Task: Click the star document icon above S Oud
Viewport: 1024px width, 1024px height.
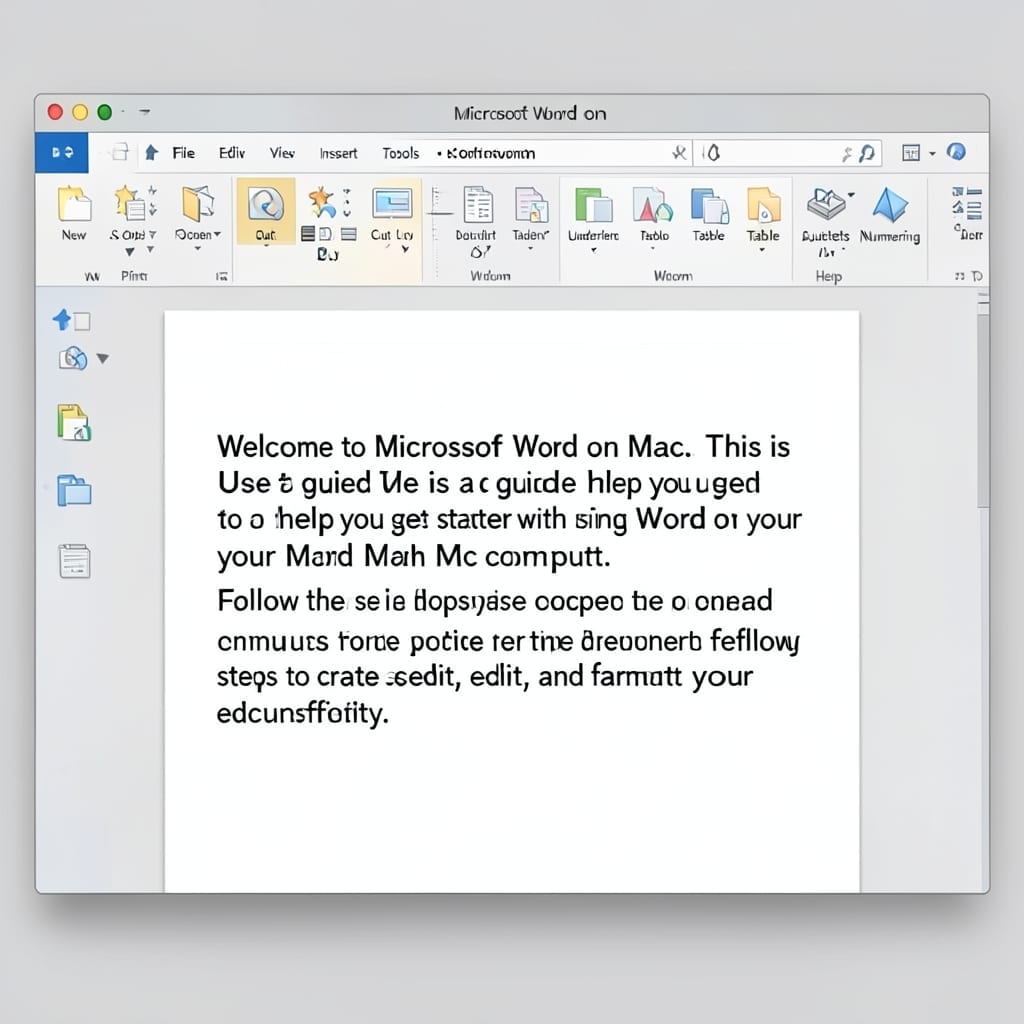Action: click(x=130, y=201)
